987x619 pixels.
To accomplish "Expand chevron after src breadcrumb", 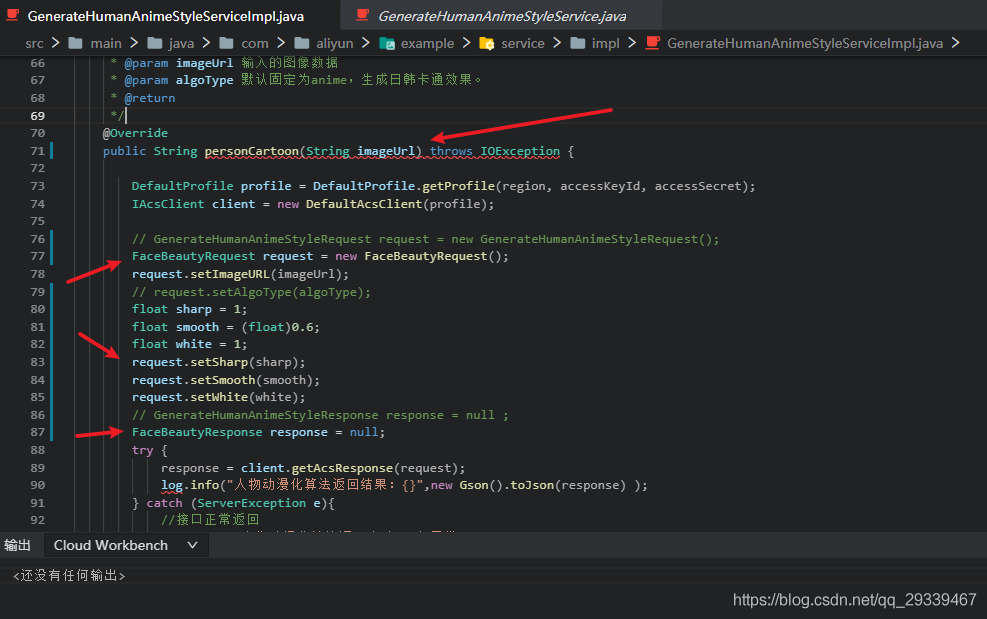I will 55,43.
